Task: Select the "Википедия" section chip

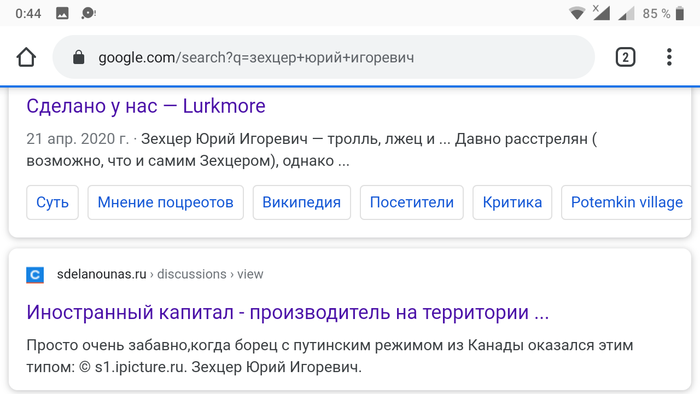Action: pyautogui.click(x=302, y=203)
